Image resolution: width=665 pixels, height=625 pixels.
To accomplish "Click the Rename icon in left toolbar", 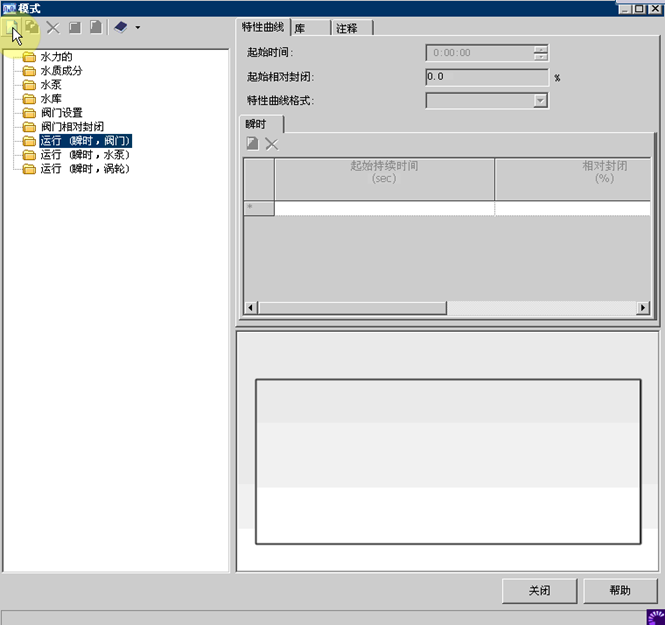I will pos(75,28).
